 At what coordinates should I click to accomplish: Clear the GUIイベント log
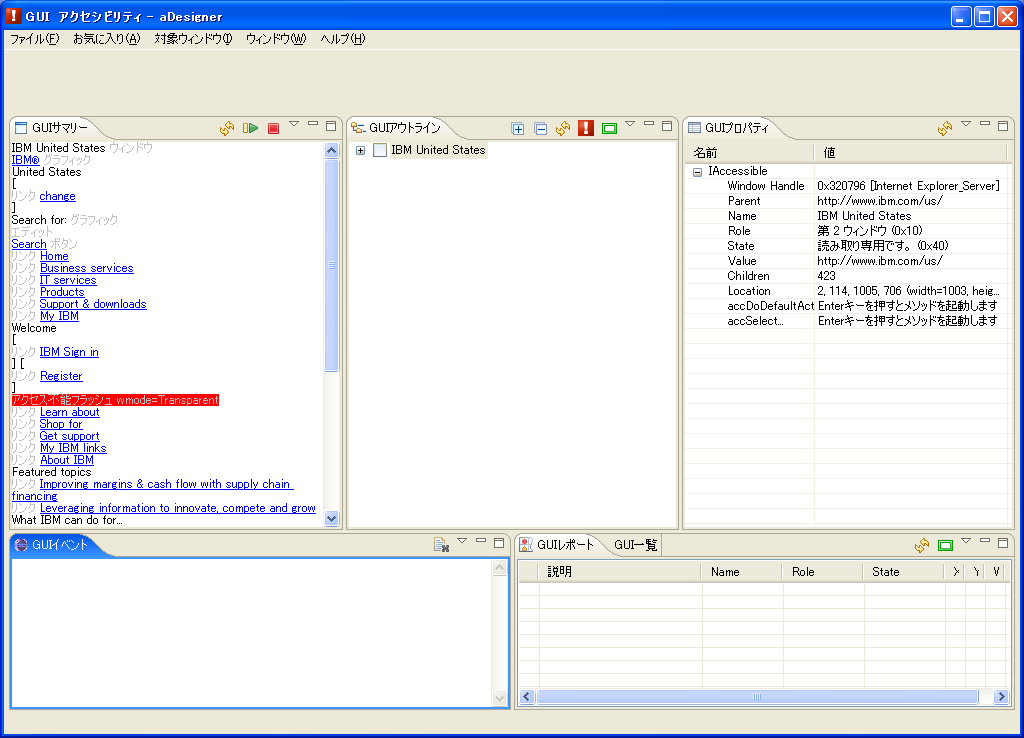click(441, 545)
